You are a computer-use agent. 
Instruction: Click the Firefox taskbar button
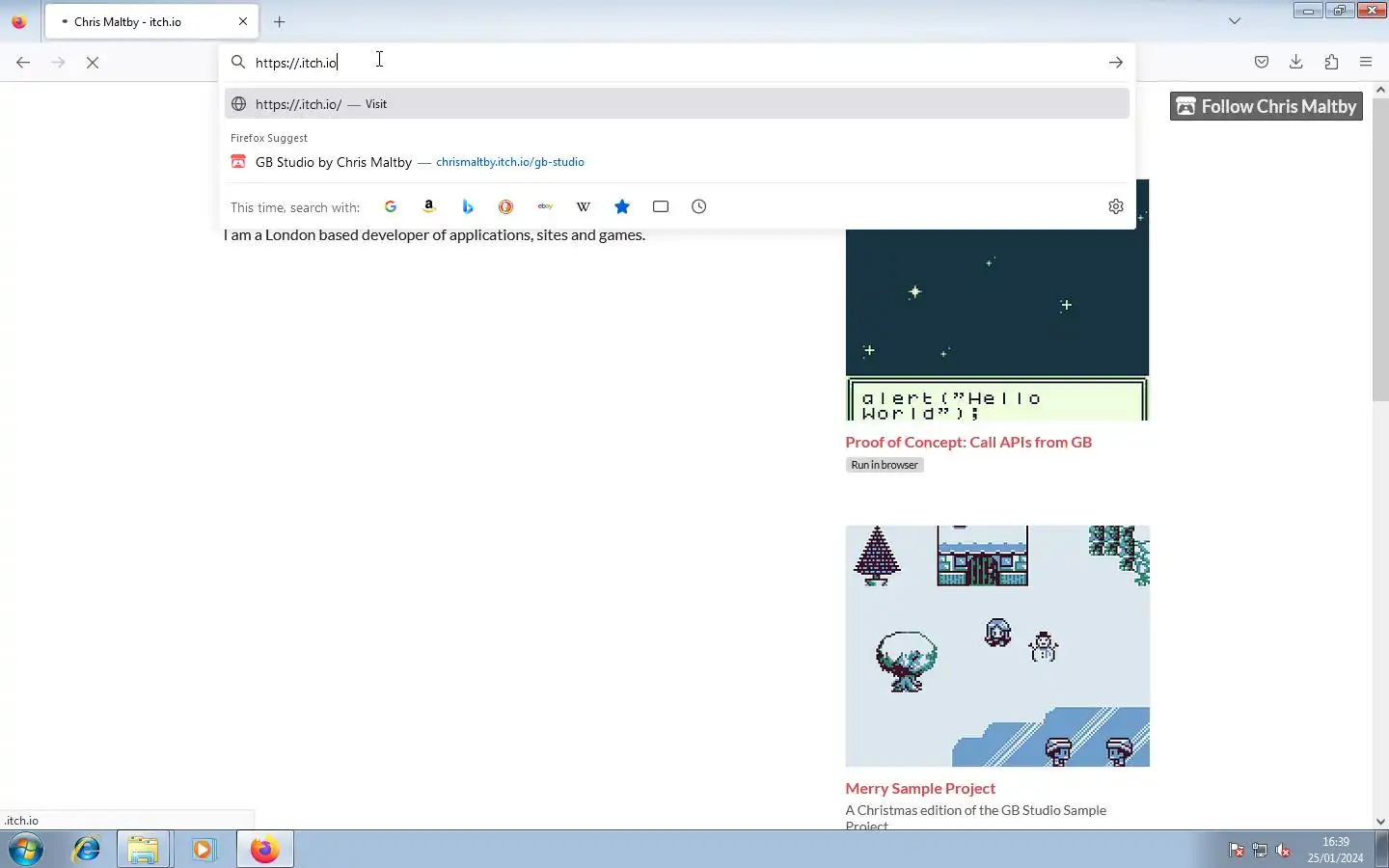coord(264,850)
